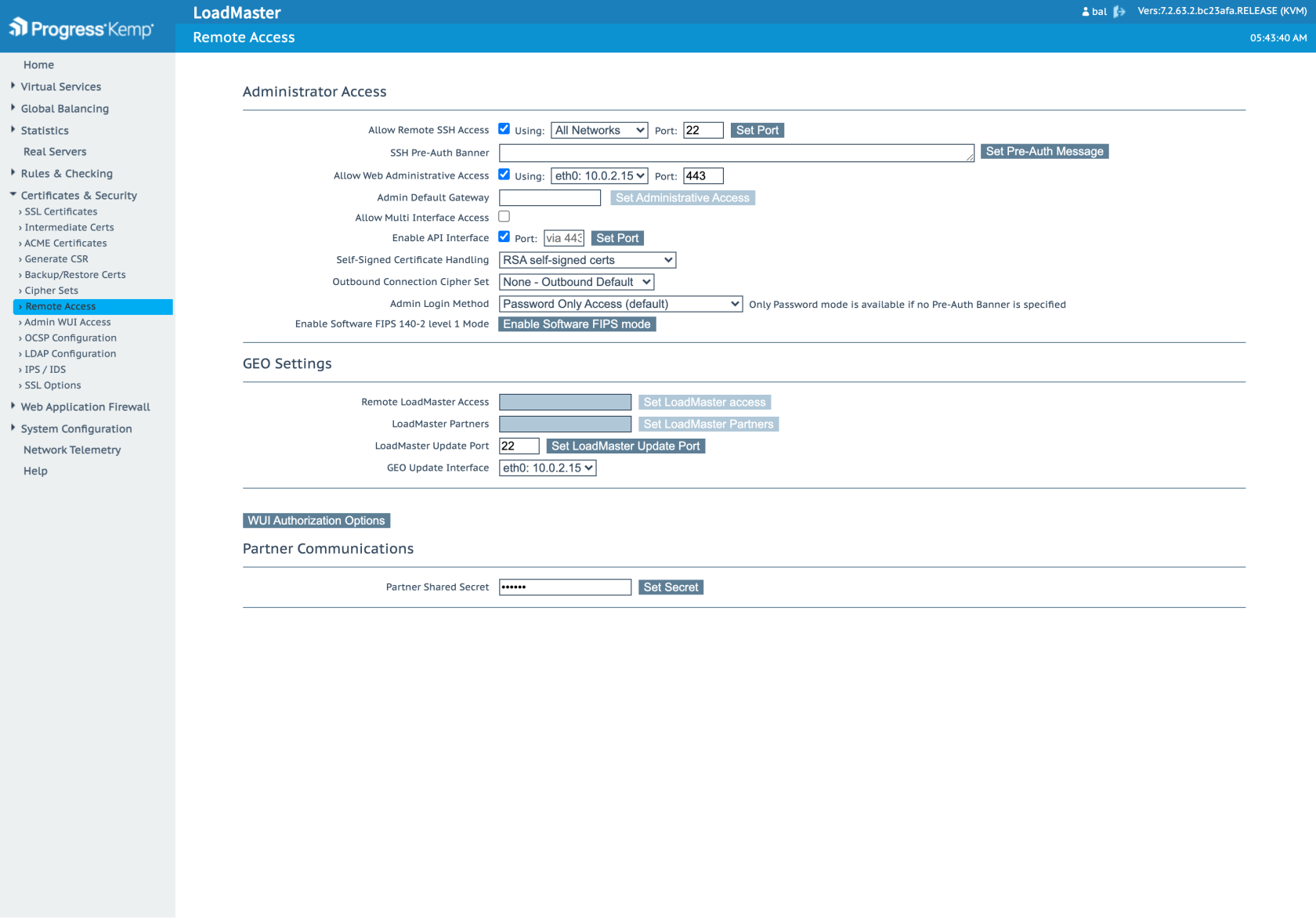Click Enable Software FIPS mode button
The height and width of the screenshot is (921, 1316).
pyautogui.click(x=577, y=324)
